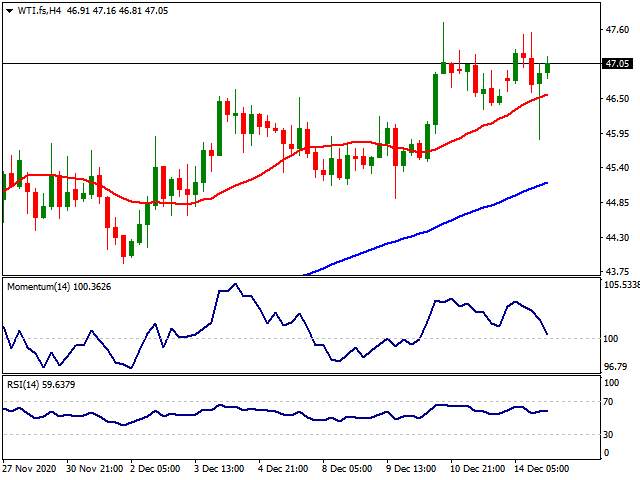Click the Momentum 100 level label
This screenshot has width=640, height=480.
(x=611, y=338)
